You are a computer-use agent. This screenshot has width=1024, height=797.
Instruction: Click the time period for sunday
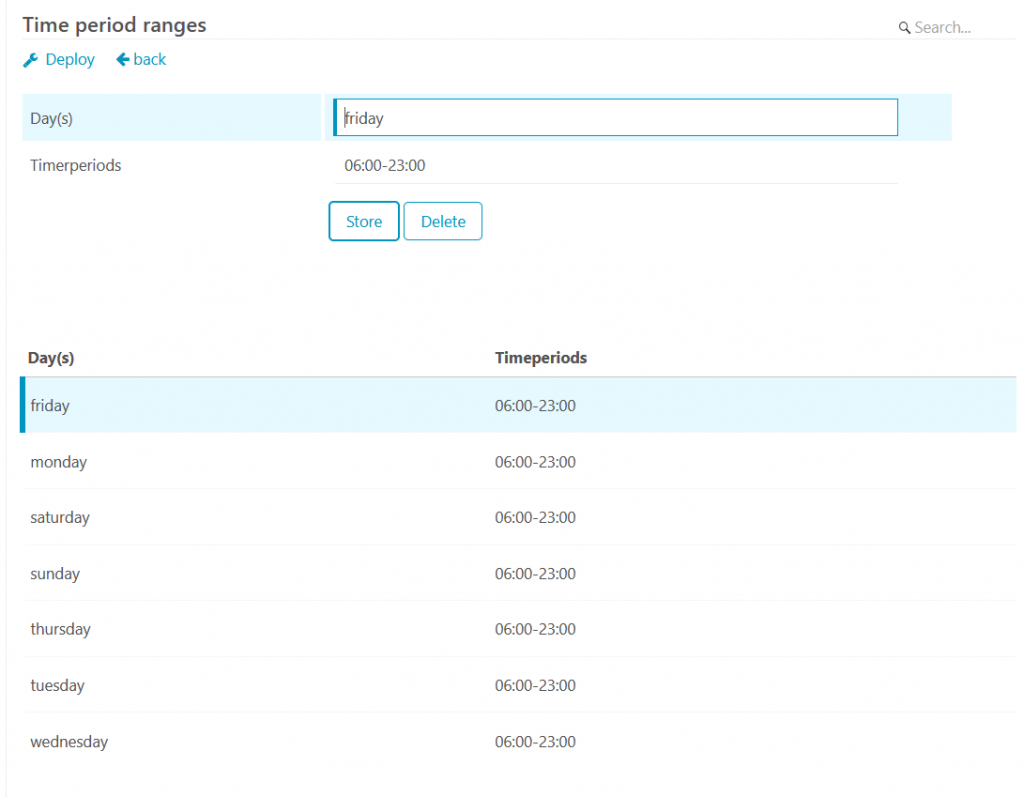pyautogui.click(x=536, y=574)
